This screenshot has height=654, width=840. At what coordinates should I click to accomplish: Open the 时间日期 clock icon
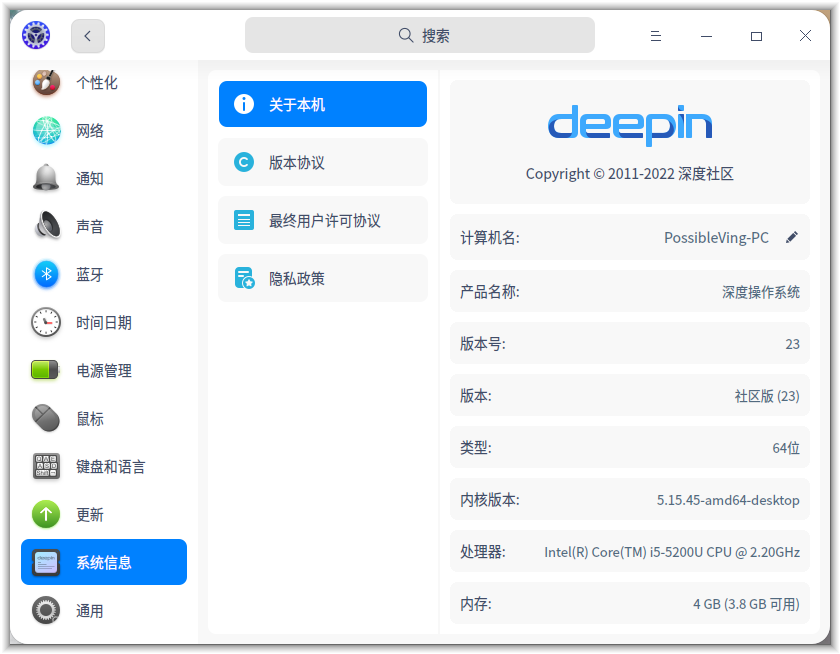click(x=47, y=322)
